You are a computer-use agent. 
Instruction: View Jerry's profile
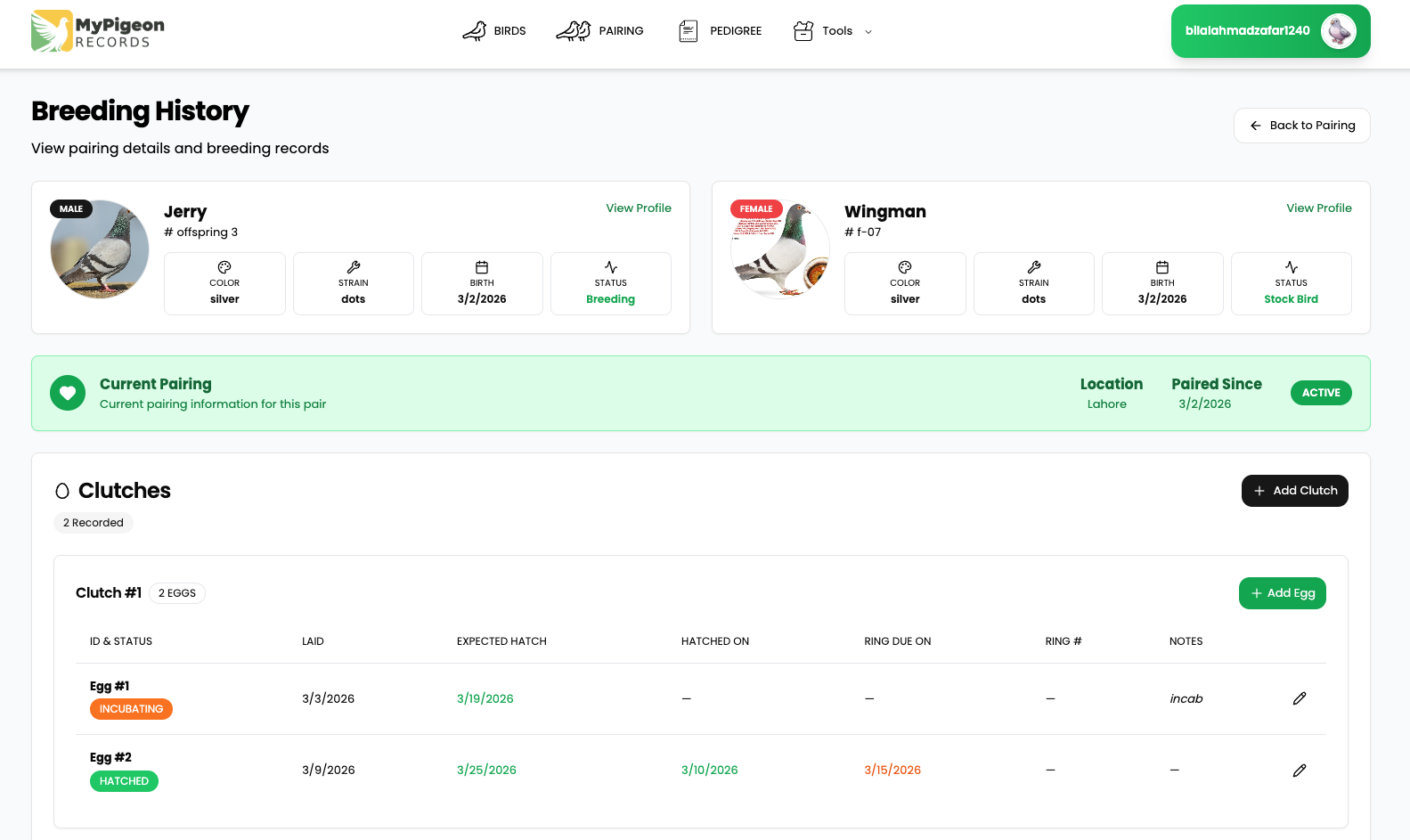[x=639, y=208]
